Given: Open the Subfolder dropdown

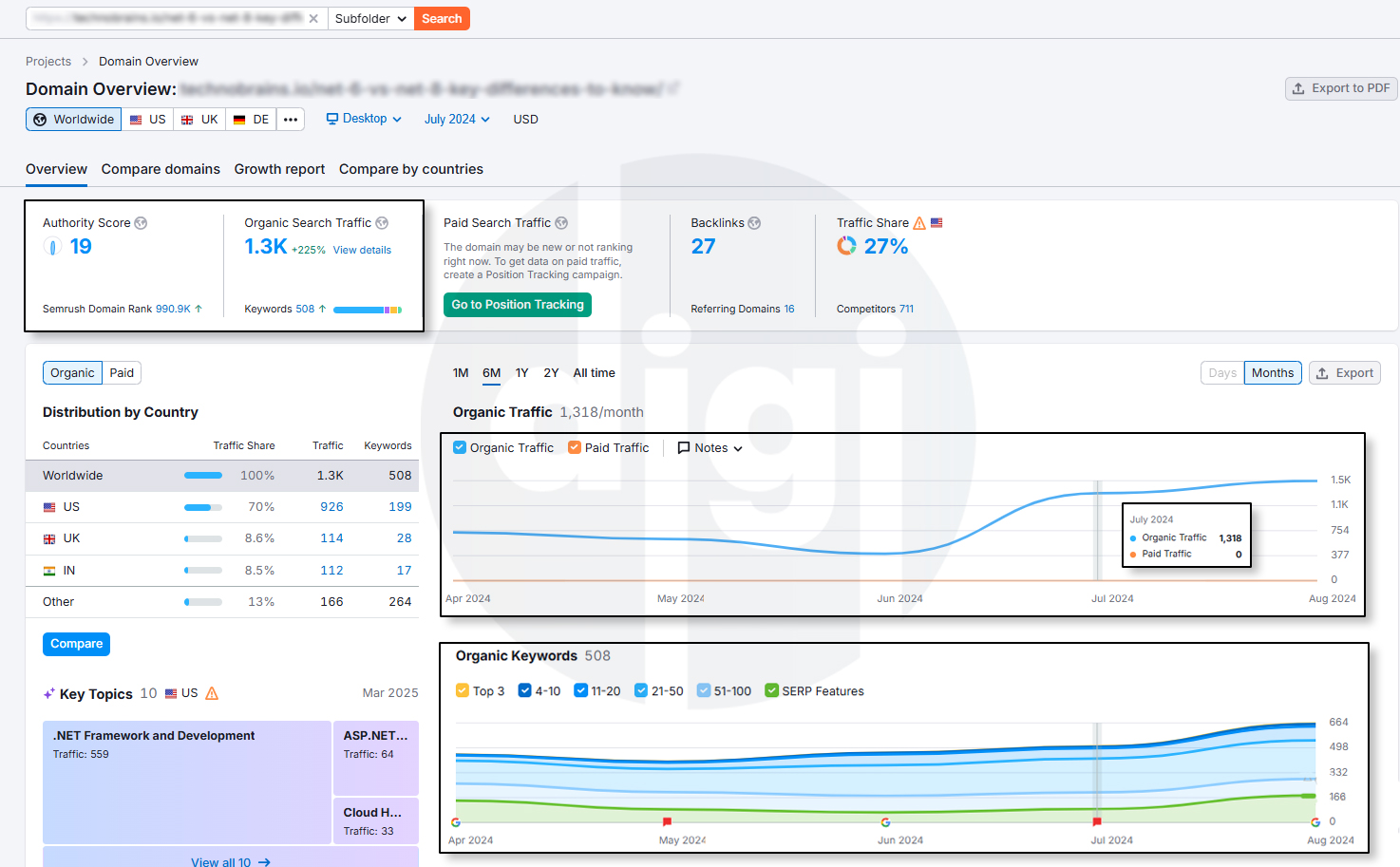Looking at the screenshot, I should click(x=370, y=18).
